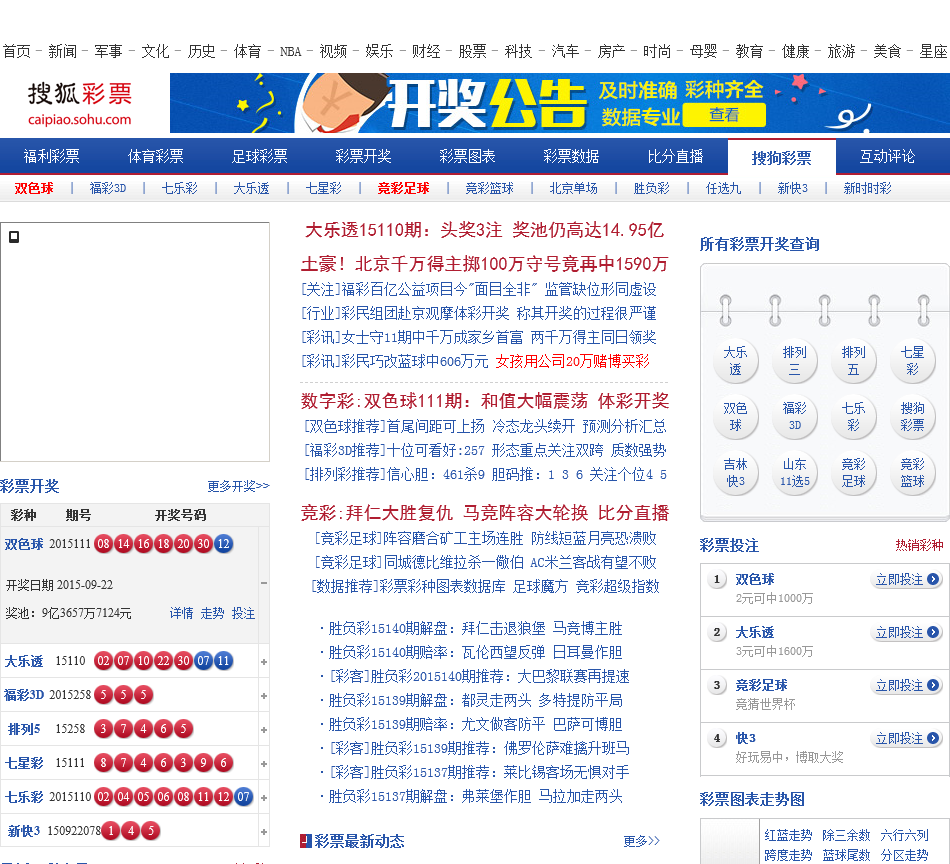Click 立即投注 button for 大乐透
This screenshot has width=950, height=864.
[x=907, y=633]
